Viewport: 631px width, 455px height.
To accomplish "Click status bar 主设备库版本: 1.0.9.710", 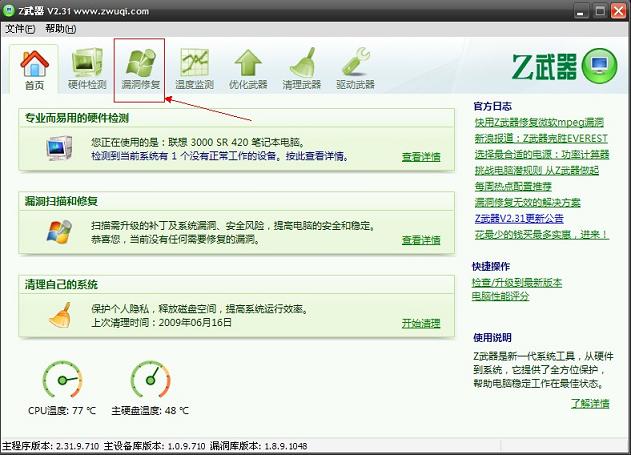I will 155,446.
